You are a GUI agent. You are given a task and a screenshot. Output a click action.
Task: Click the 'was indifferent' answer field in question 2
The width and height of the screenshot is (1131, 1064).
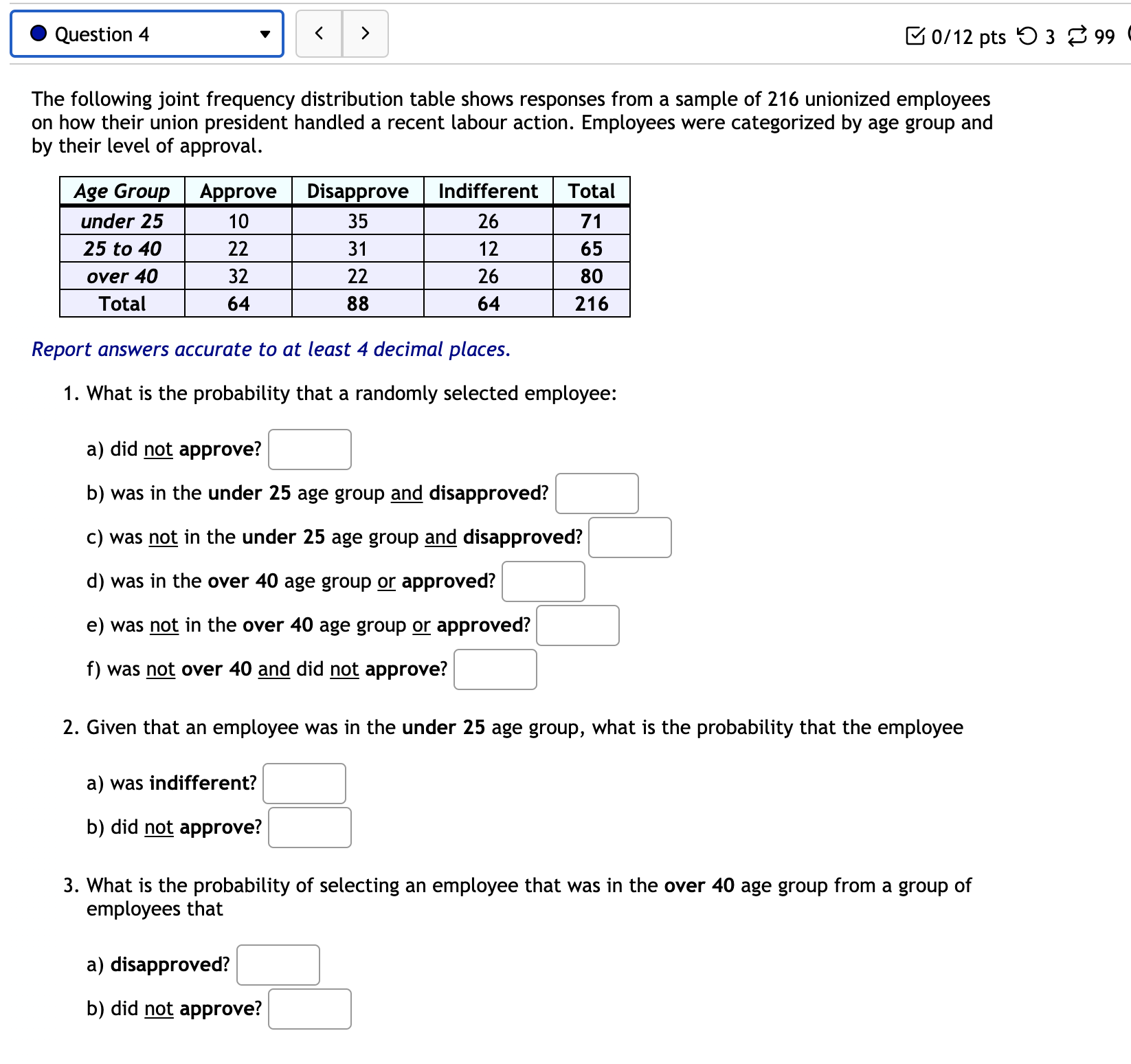tap(303, 784)
